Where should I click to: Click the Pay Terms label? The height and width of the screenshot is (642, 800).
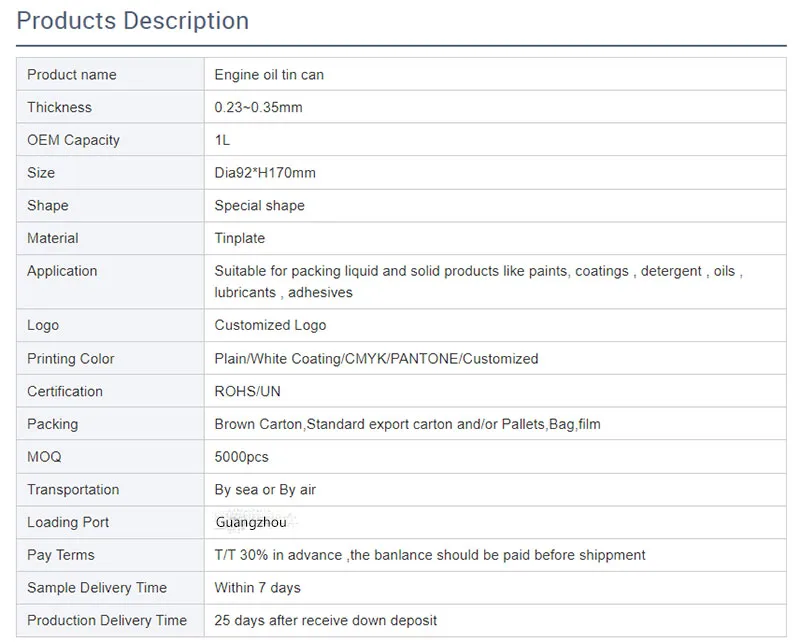click(61, 555)
